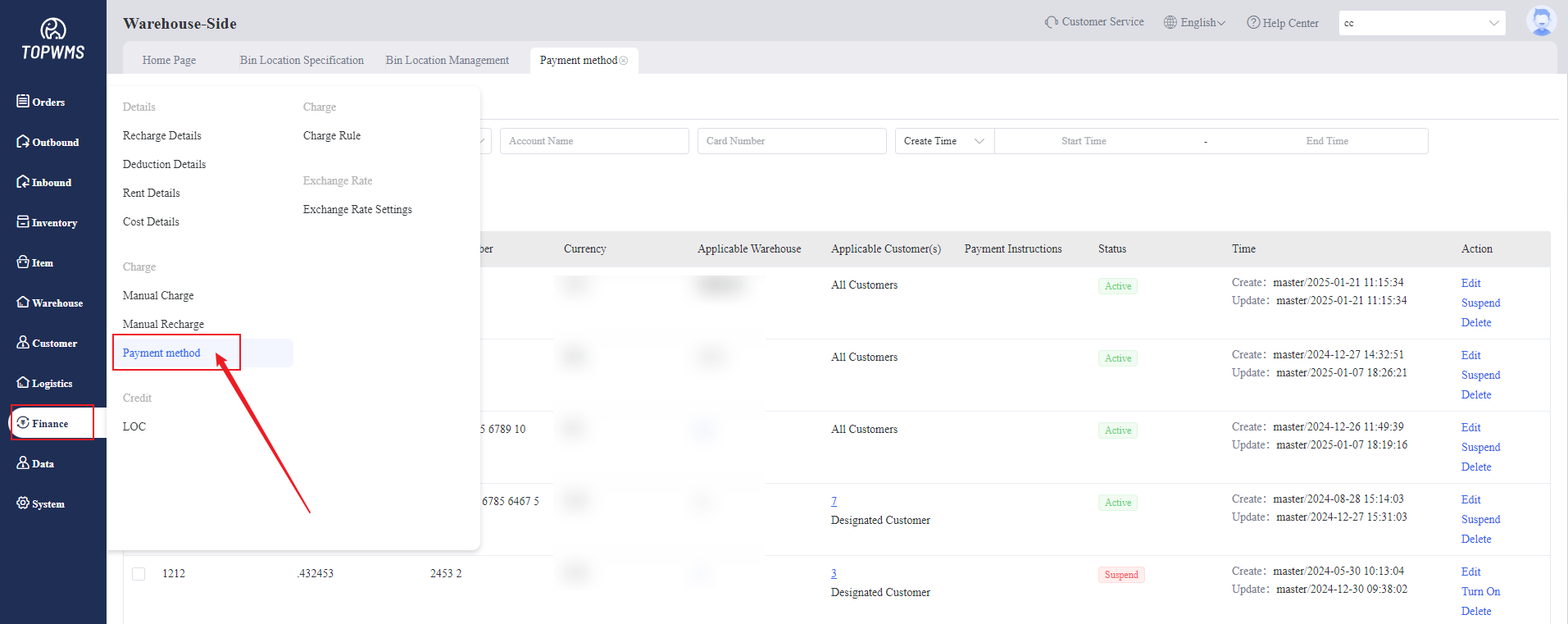This screenshot has width=1568, height=624.
Task: Click the Card Number search field
Action: 791,141
